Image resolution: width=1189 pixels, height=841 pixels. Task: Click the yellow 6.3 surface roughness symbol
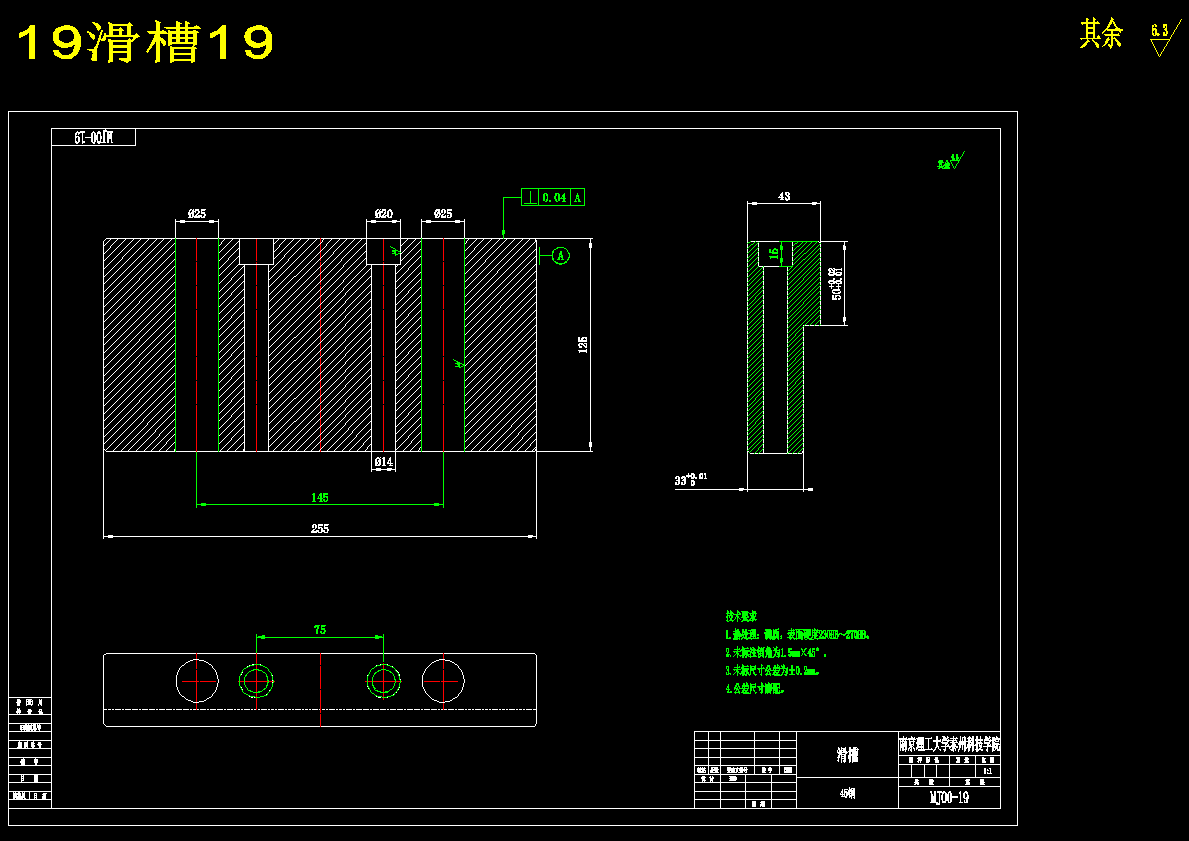coord(1165,39)
